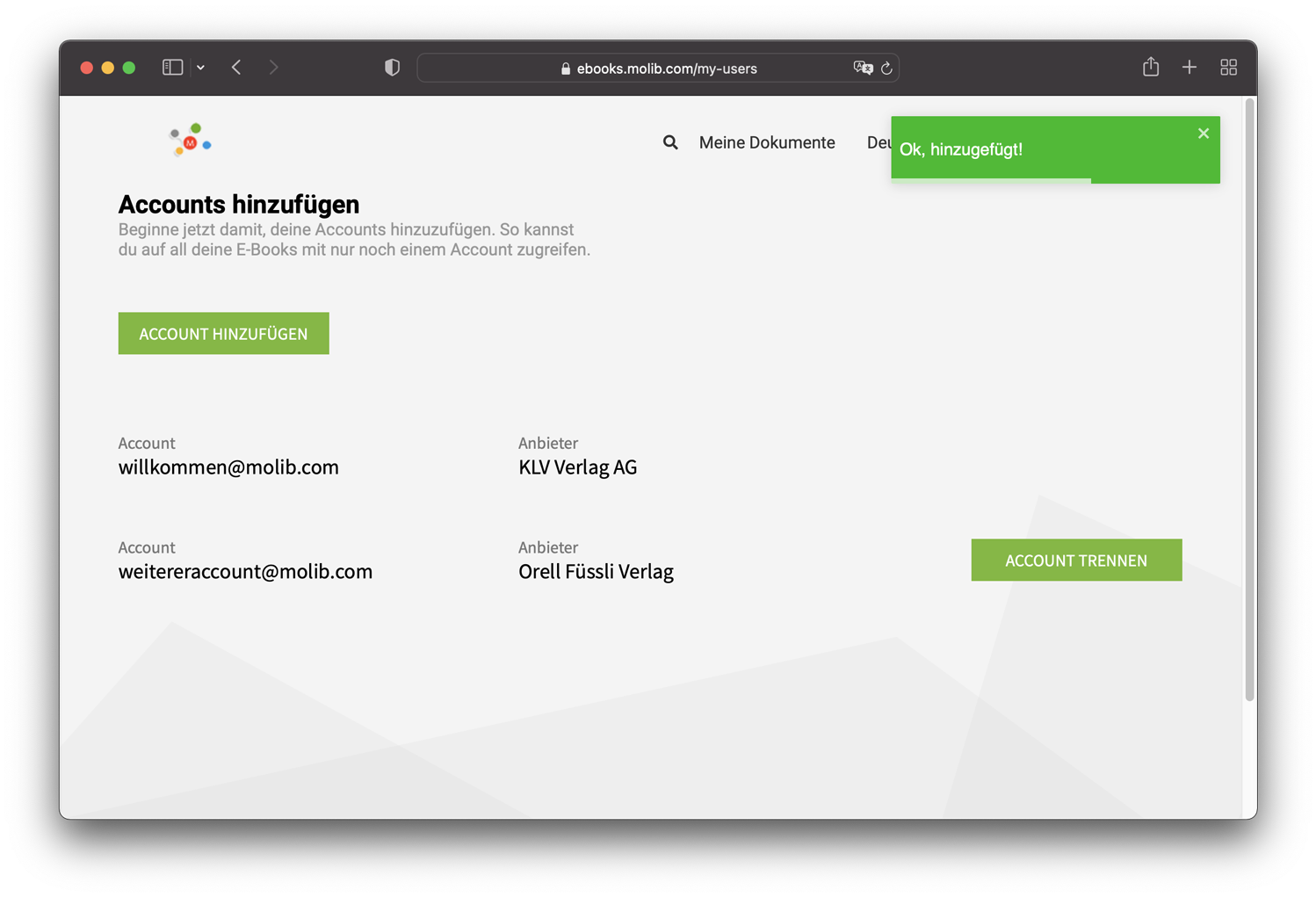
Task: Reload the page with refresh icon
Action: tap(887, 69)
